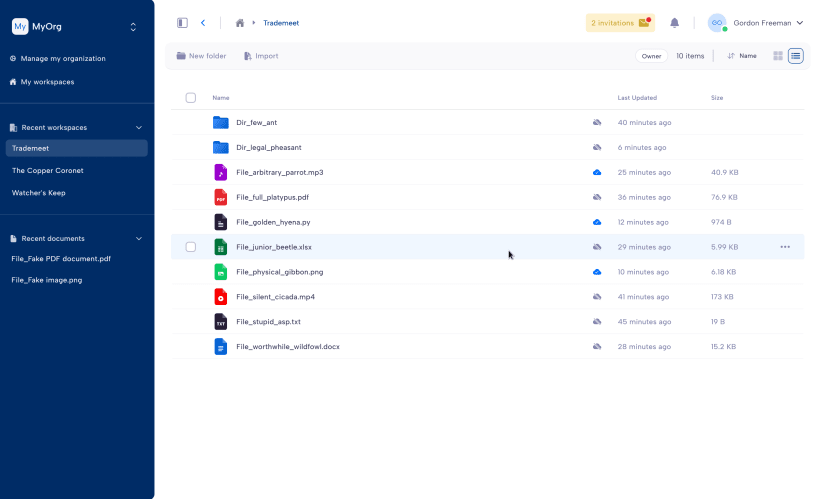Click the New folder button

[x=201, y=56]
